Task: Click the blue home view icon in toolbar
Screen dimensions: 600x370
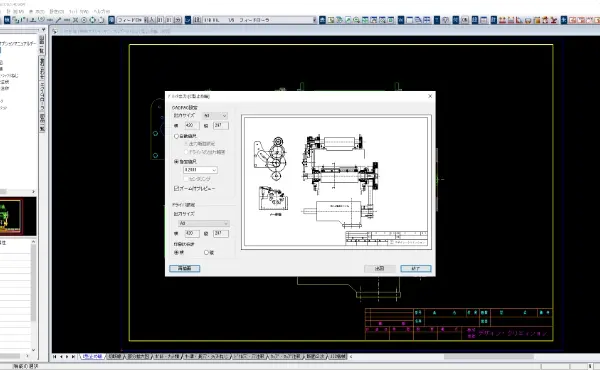Action: click(x=322, y=20)
